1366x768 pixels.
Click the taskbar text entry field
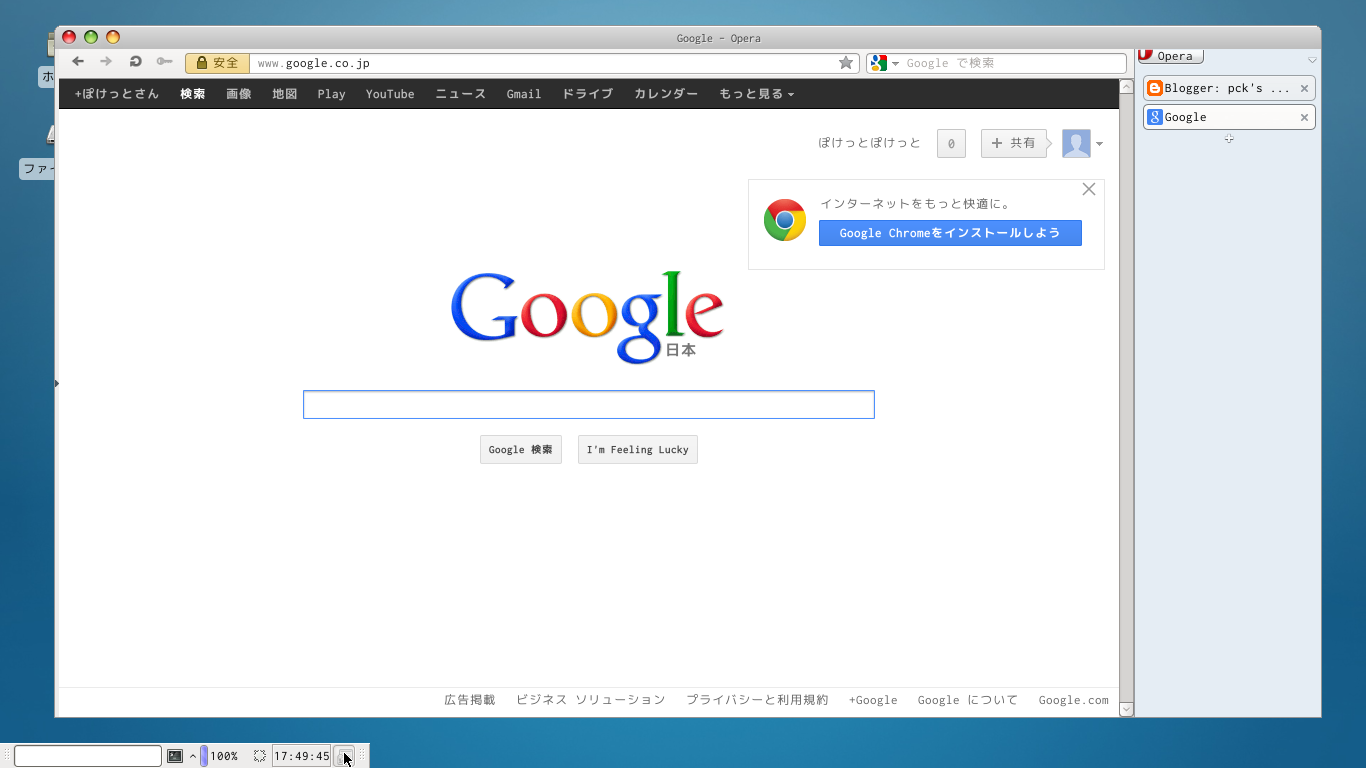pos(88,756)
